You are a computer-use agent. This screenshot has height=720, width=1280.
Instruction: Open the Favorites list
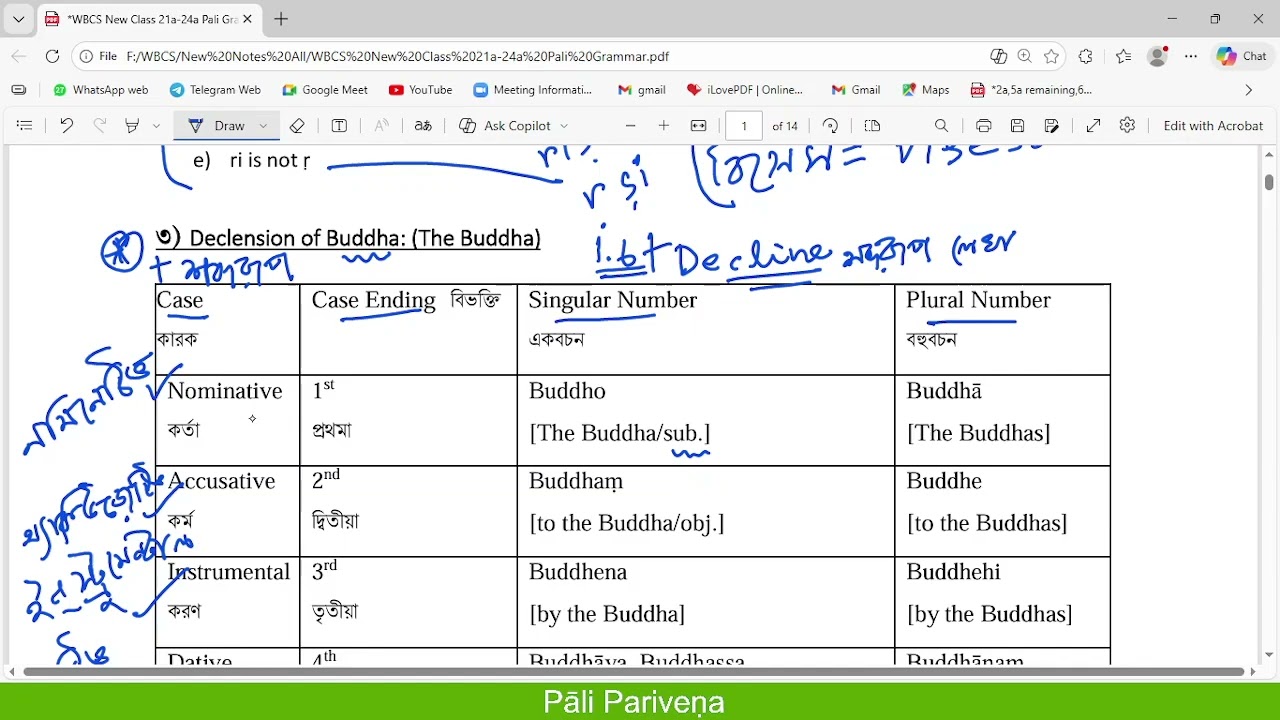(x=1123, y=57)
